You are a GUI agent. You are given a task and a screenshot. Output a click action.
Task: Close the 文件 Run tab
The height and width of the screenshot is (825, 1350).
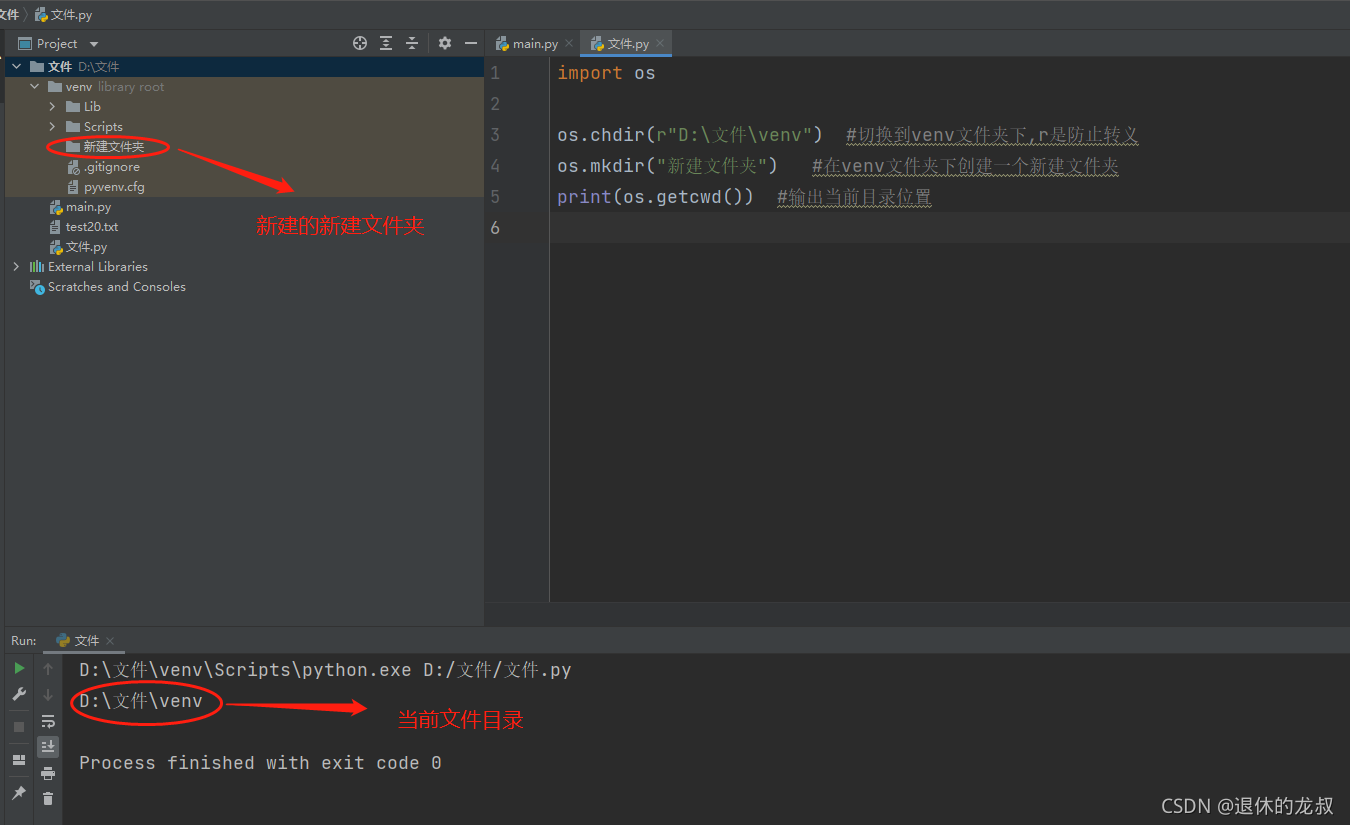tap(110, 640)
